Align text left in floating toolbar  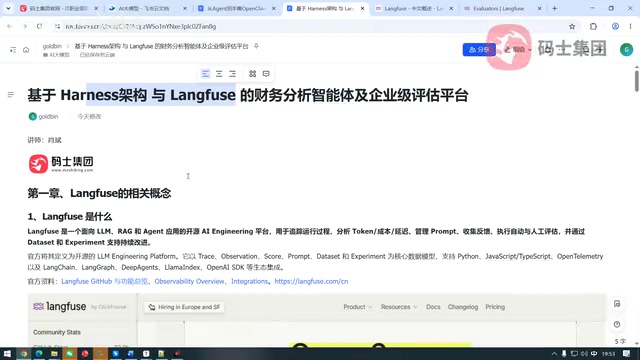[x=205, y=74]
